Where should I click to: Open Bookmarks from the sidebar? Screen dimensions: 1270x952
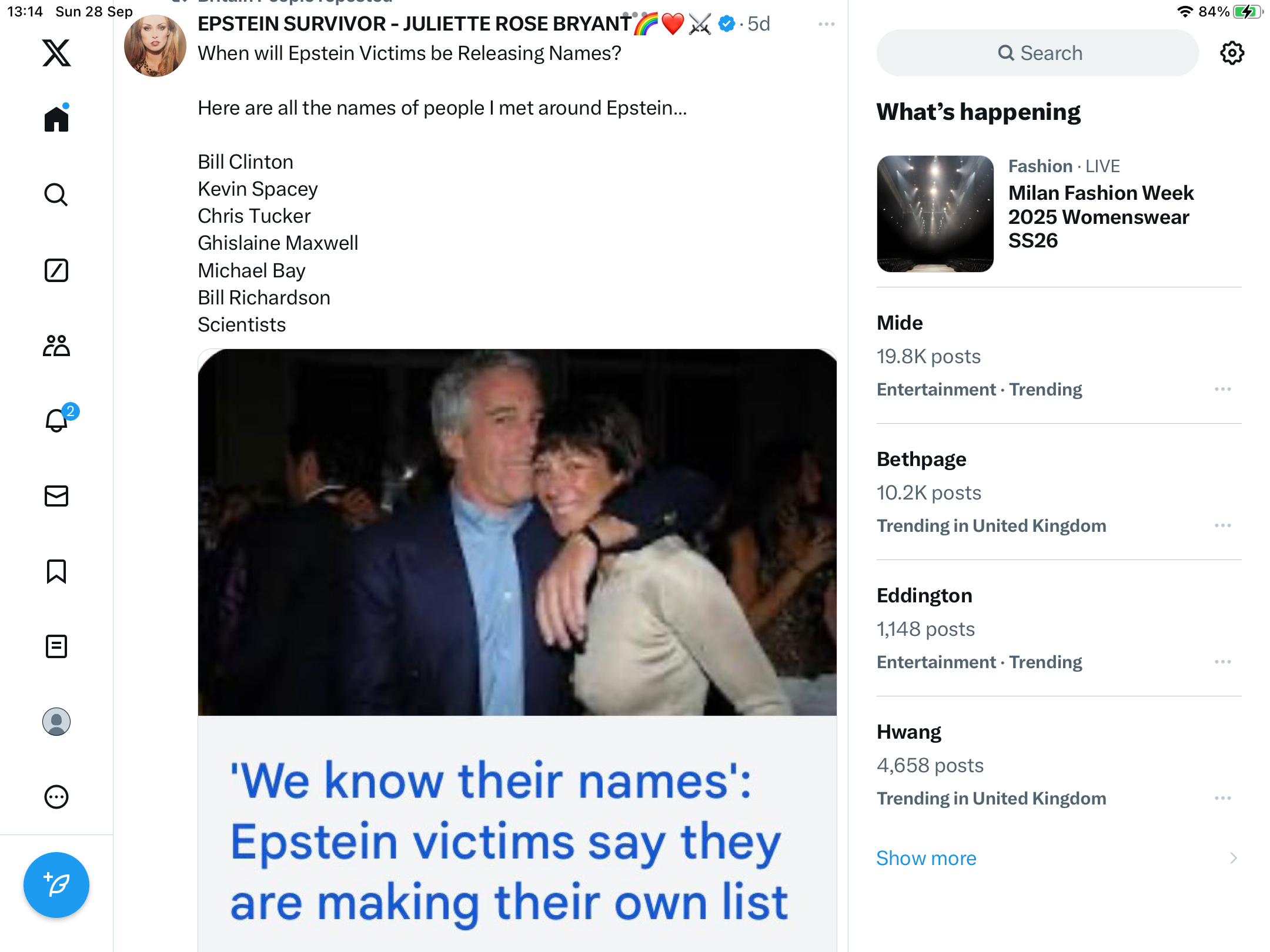56,571
